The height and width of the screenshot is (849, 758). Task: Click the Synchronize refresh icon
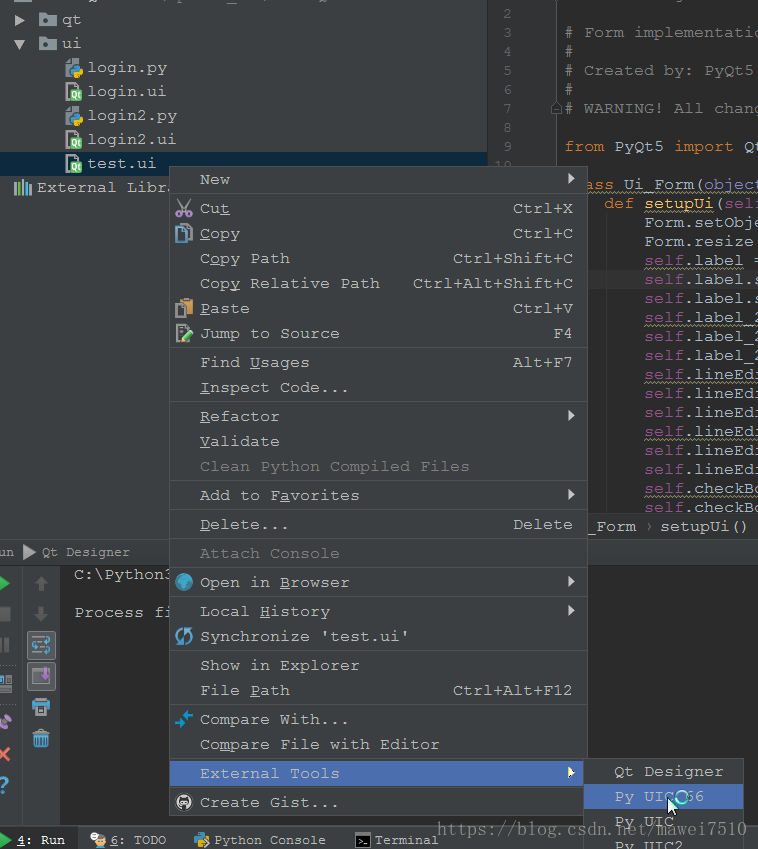point(184,637)
